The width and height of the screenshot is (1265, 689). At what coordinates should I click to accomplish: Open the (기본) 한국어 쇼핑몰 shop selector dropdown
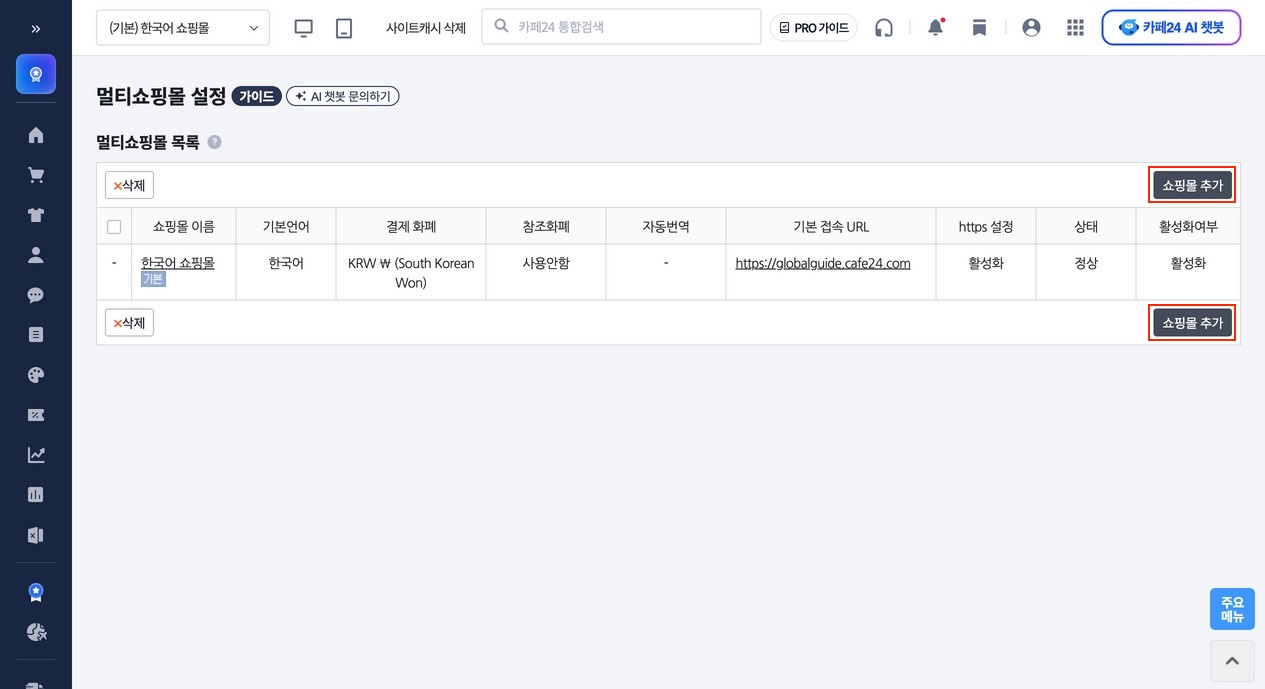point(183,28)
